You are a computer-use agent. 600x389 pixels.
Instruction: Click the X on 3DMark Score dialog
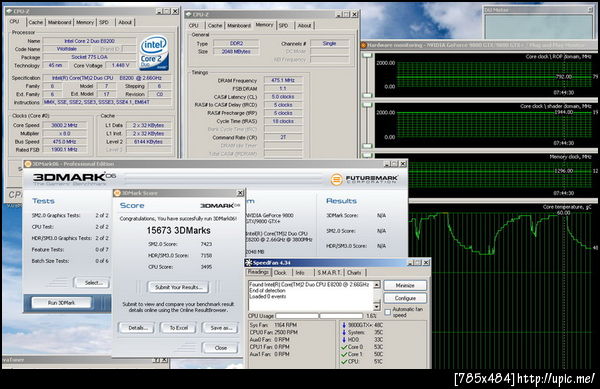pos(240,193)
